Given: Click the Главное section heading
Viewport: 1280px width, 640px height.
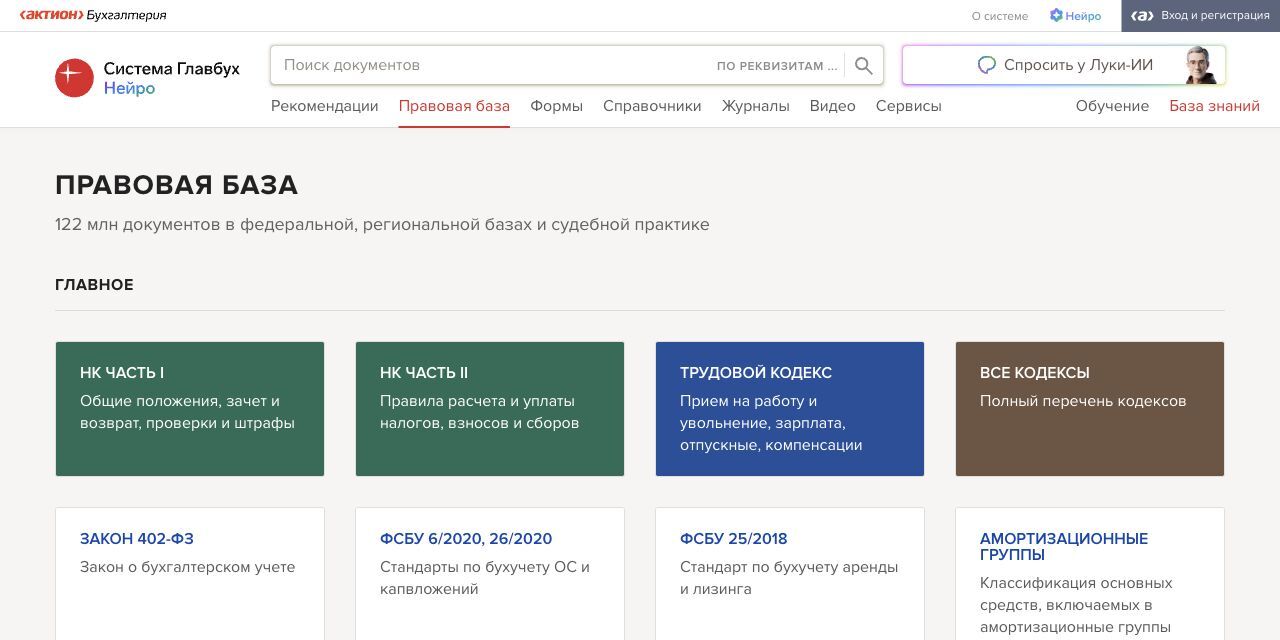Looking at the screenshot, I should point(94,285).
